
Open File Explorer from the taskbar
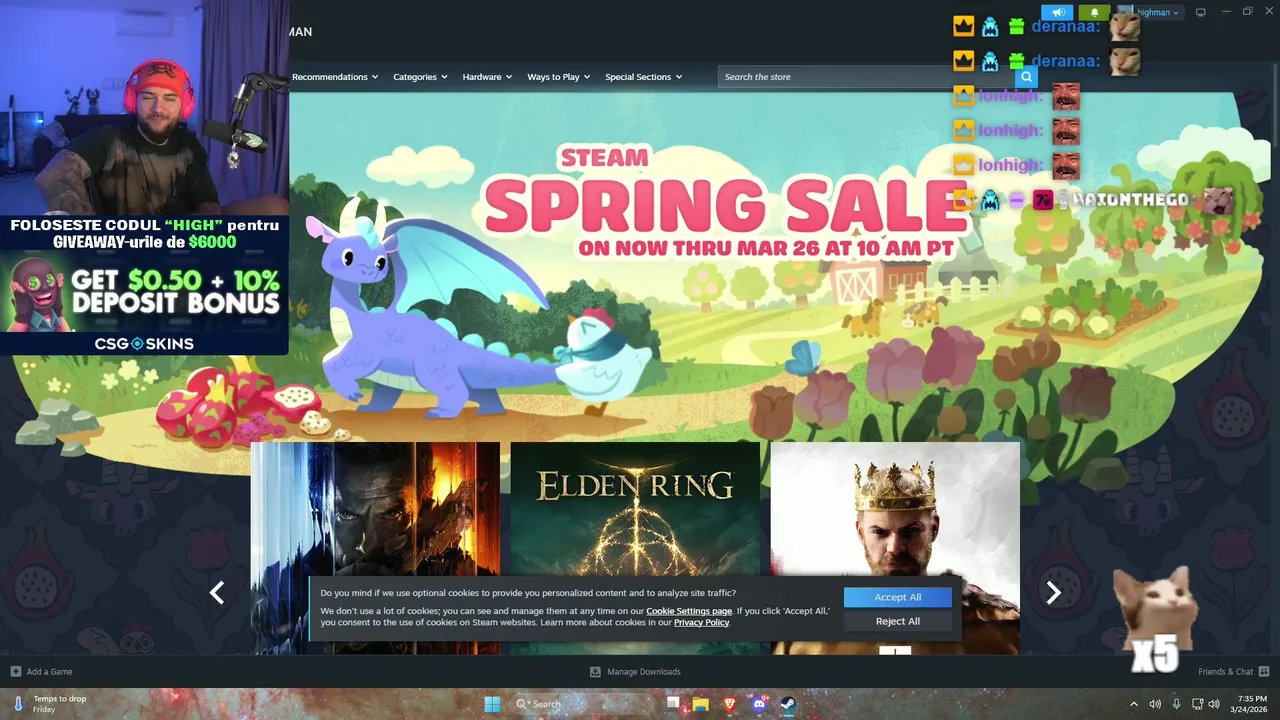pyautogui.click(x=700, y=704)
